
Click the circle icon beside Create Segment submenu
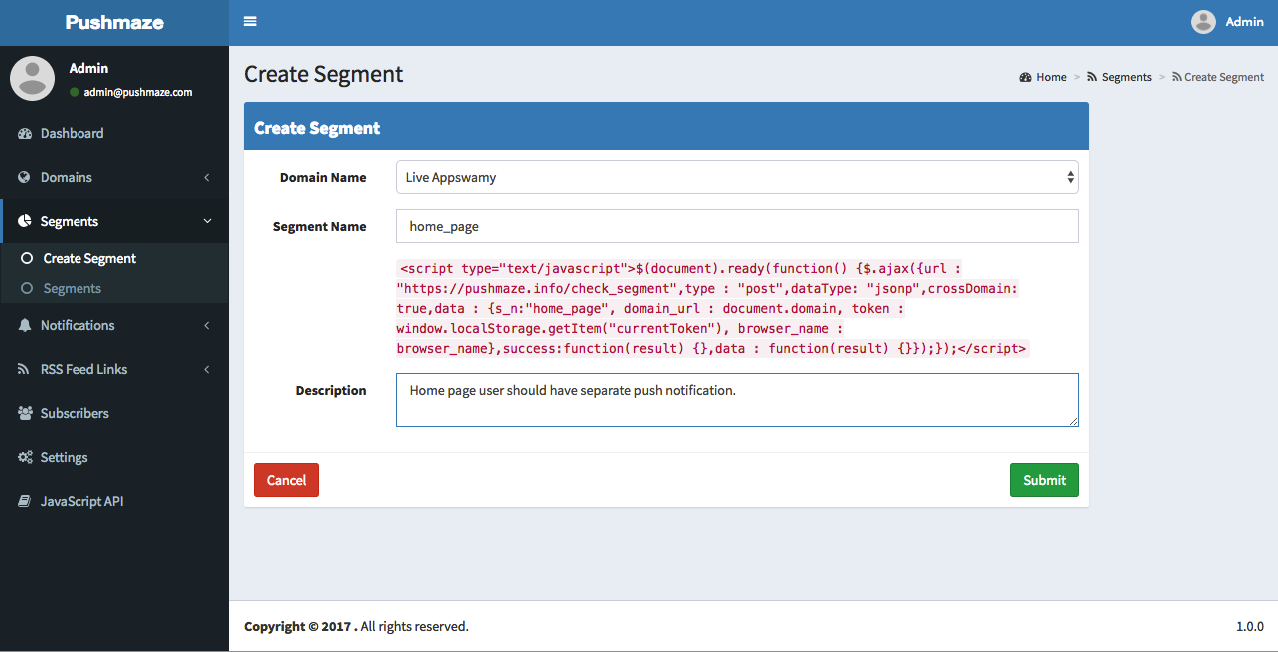[27, 258]
